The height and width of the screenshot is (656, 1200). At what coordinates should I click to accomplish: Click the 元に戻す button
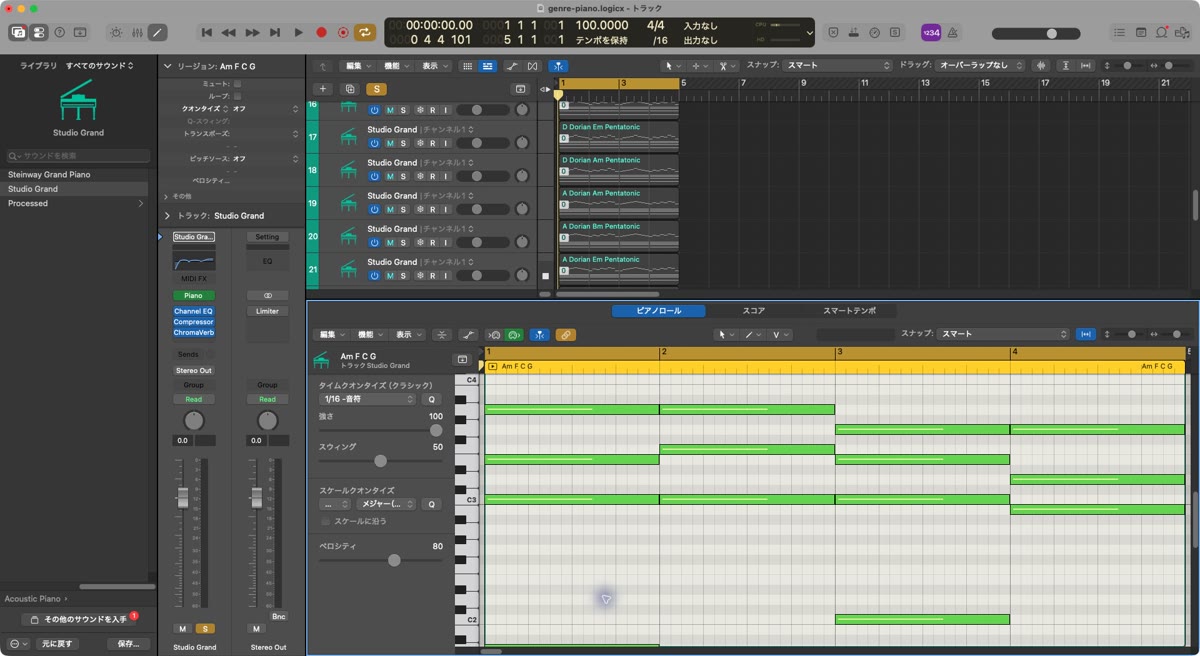[57, 644]
